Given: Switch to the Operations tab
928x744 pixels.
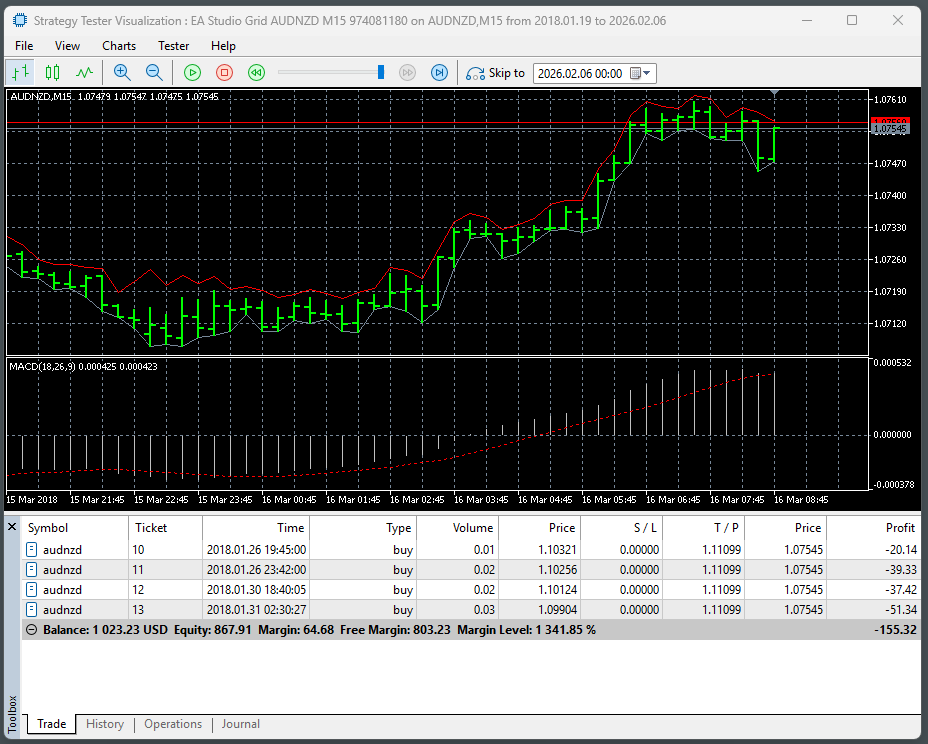Looking at the screenshot, I should 173,724.
